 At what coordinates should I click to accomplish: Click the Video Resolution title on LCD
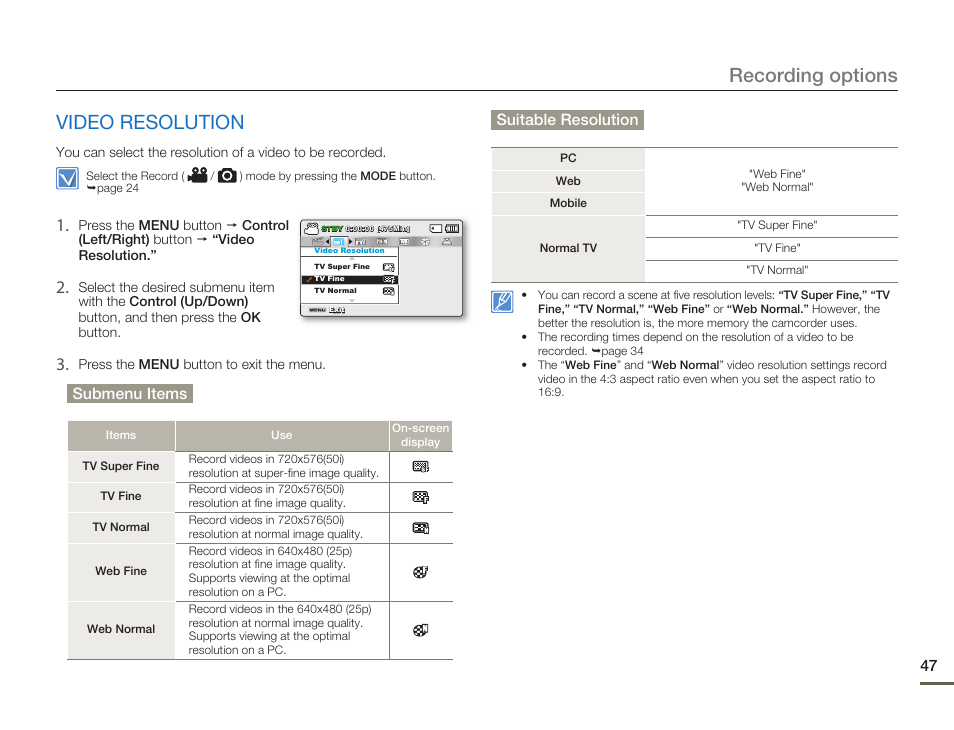(x=349, y=250)
